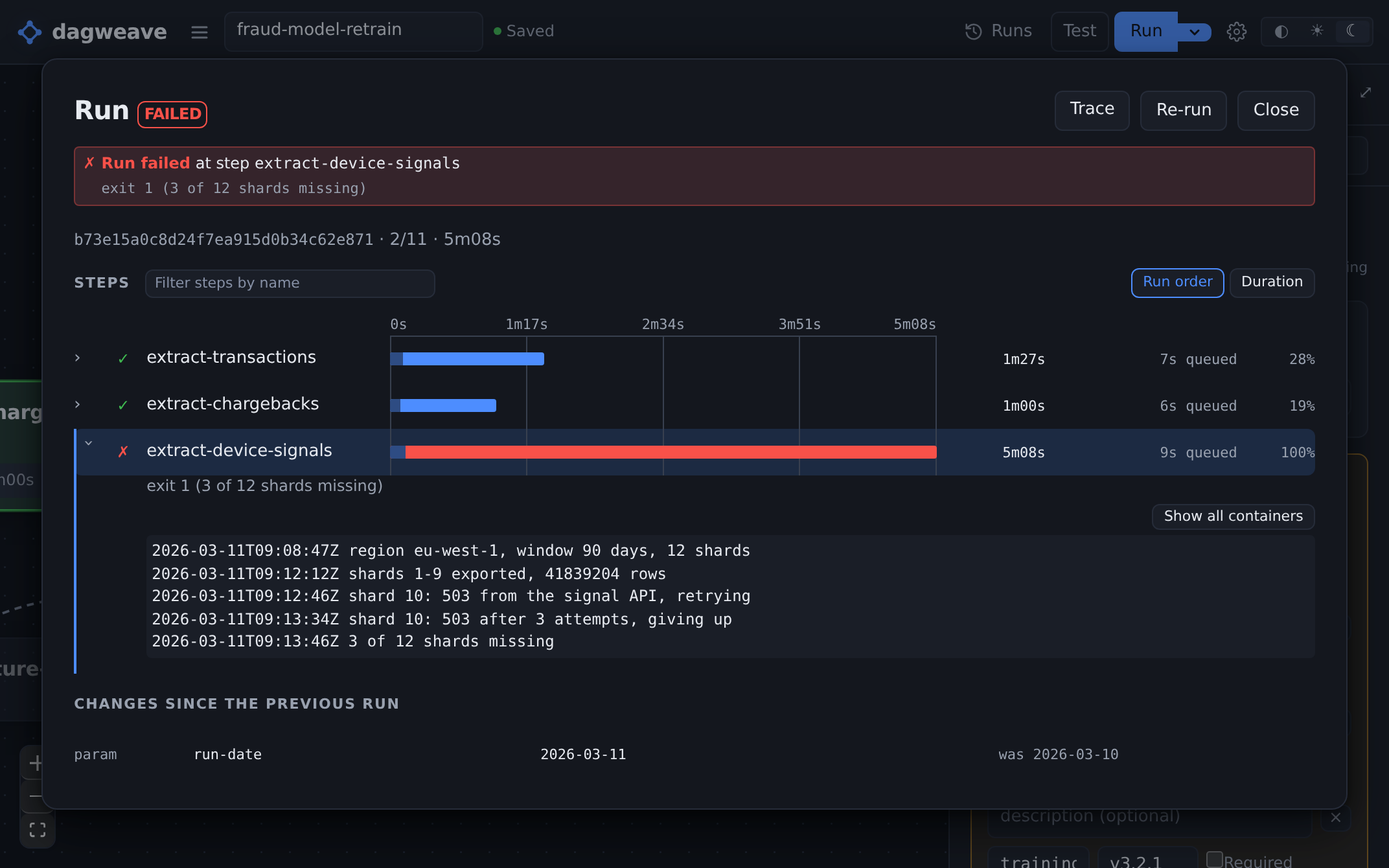Viewport: 1389px width, 868px height.
Task: Open Runs history
Action: click(998, 31)
